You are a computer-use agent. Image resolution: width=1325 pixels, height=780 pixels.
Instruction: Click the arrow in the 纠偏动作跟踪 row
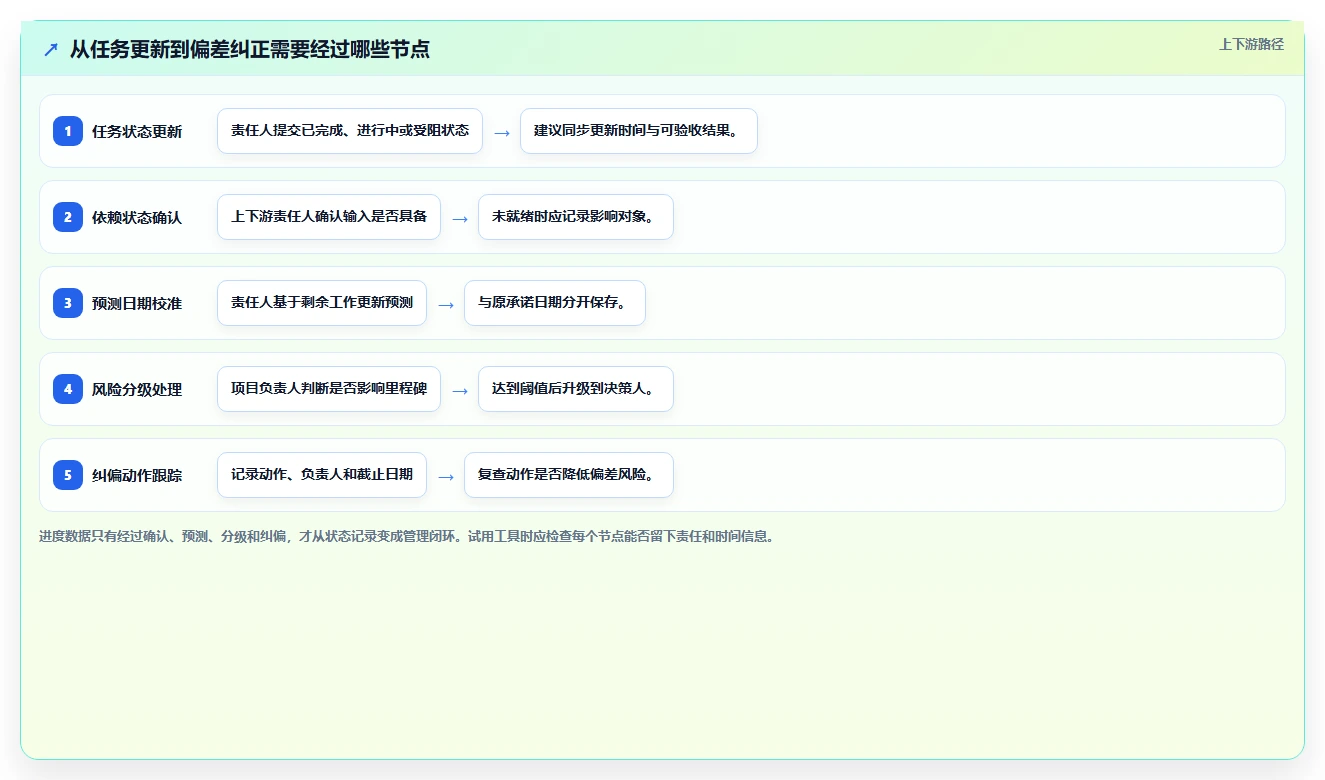pyautogui.click(x=446, y=476)
